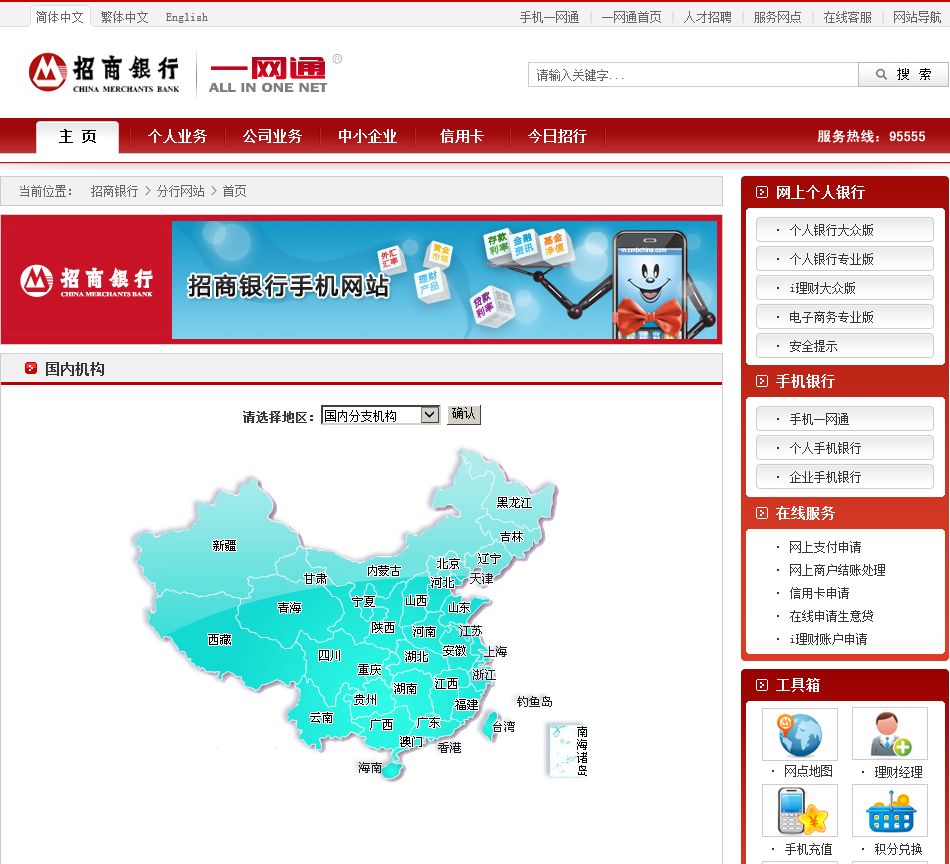This screenshot has width=950, height=864.
Task: Open 服务网点 top link
Action: (777, 18)
